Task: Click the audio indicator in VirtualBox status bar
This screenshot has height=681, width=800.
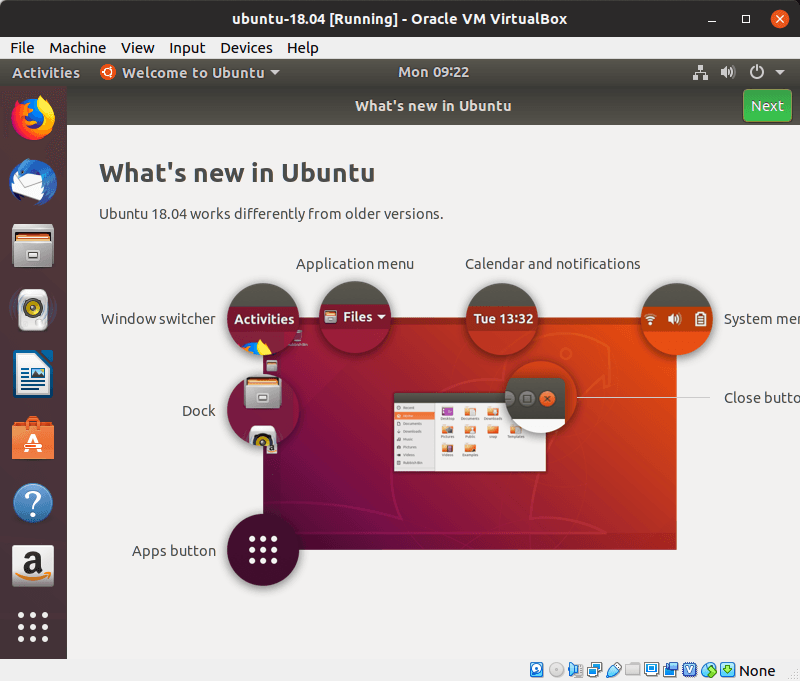Action: [575, 670]
